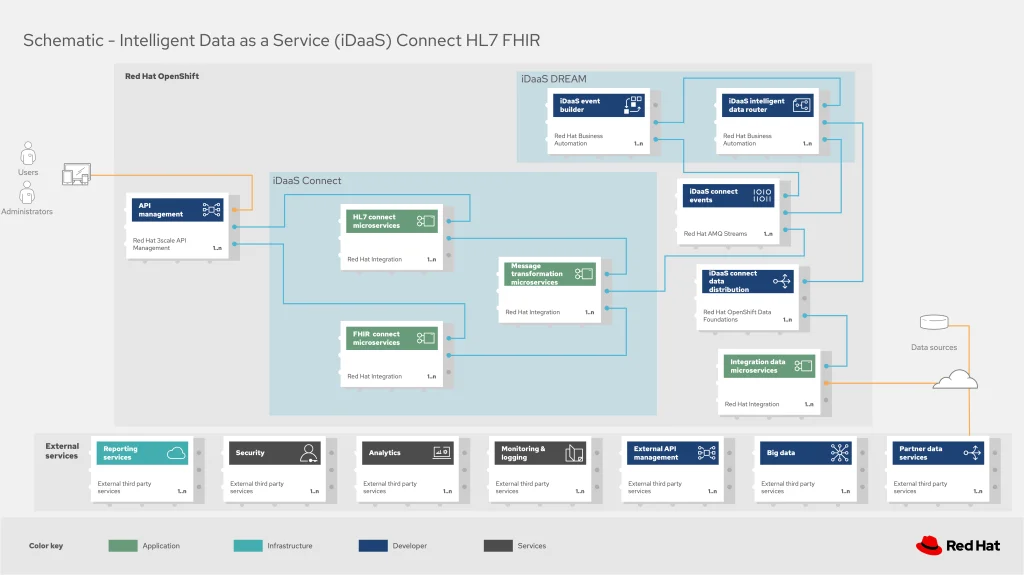Image resolution: width=1024 pixels, height=575 pixels.
Task: Click the Analytics monitor icon
Action: click(442, 452)
